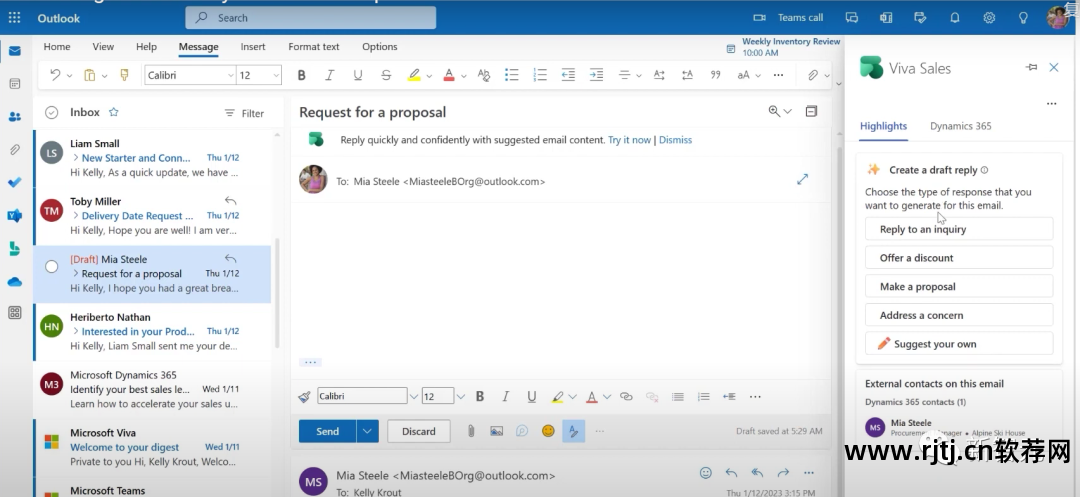Image resolution: width=1080 pixels, height=497 pixels.
Task: Open the Dynamics 365 tab
Action: click(x=960, y=126)
